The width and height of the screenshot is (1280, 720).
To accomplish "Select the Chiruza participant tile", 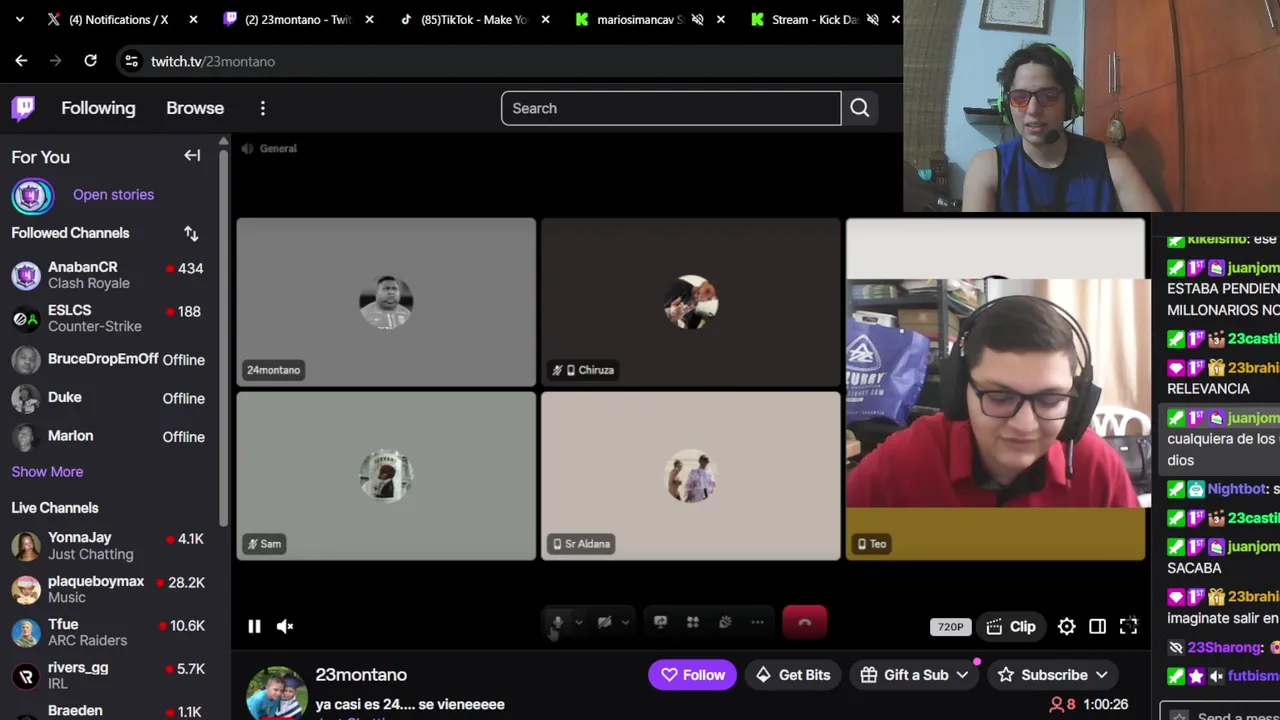I will point(691,302).
